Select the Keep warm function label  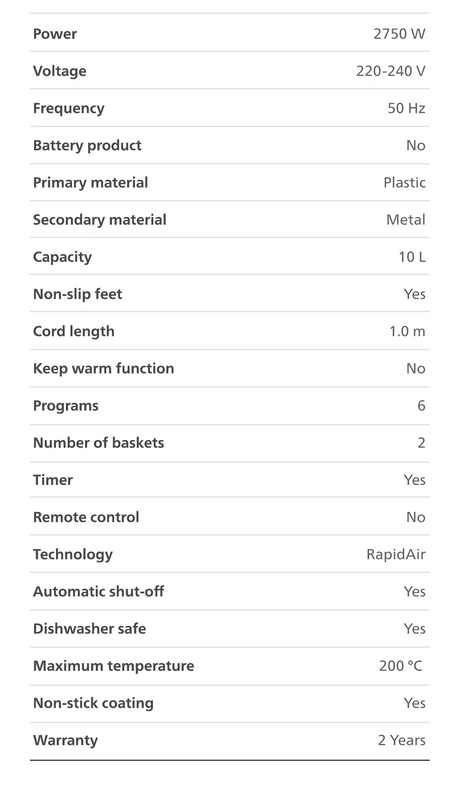pos(104,368)
